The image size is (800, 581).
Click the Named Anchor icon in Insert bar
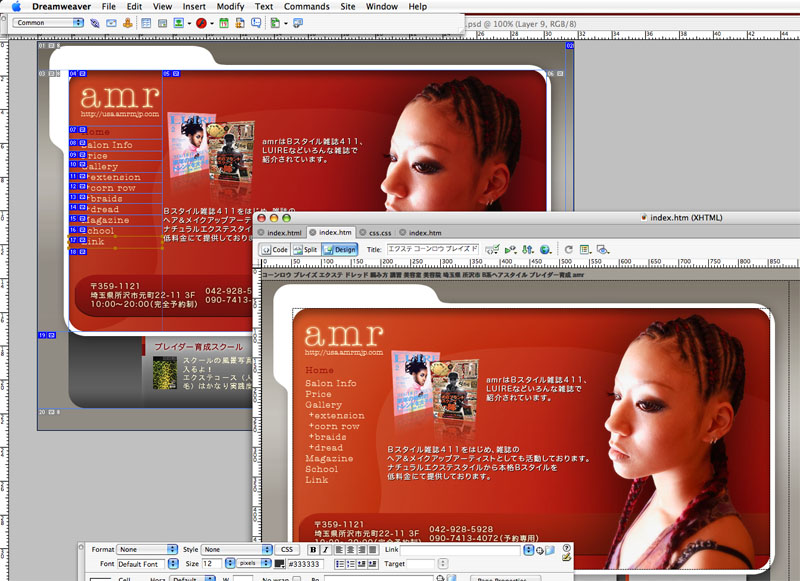click(128, 23)
